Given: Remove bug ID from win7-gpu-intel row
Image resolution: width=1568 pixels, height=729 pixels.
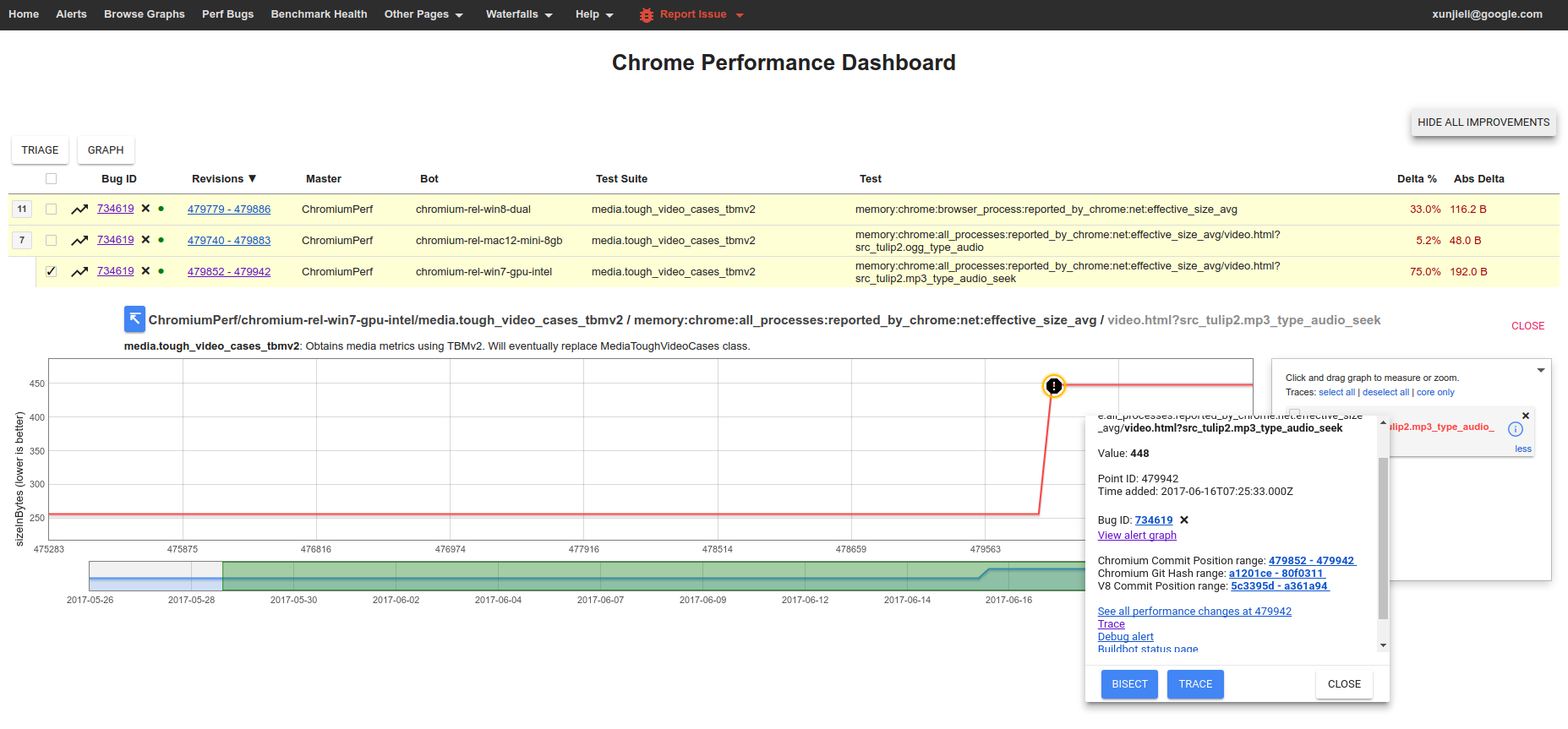Looking at the screenshot, I should coord(145,271).
